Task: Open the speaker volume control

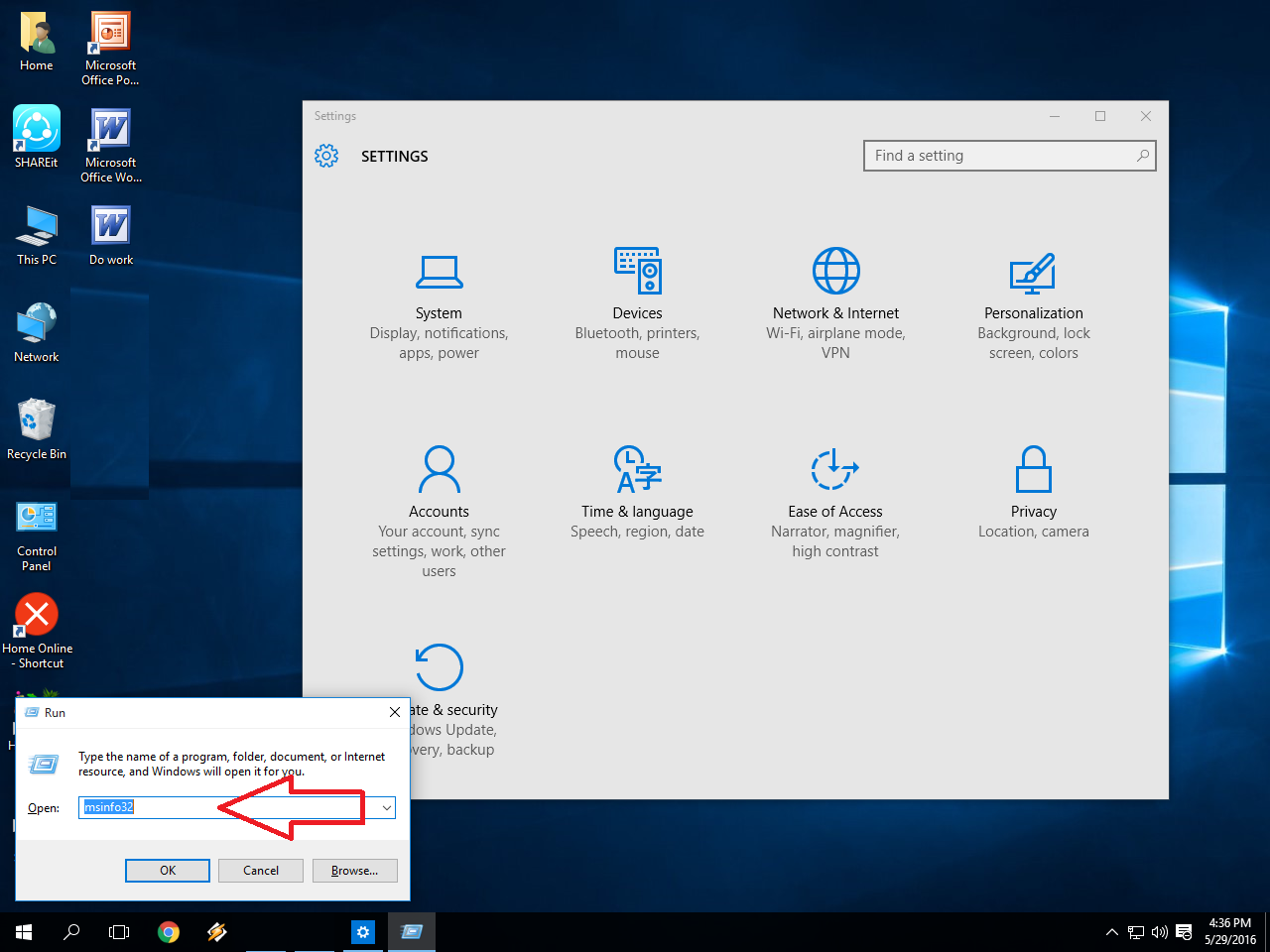Action: (x=1160, y=932)
